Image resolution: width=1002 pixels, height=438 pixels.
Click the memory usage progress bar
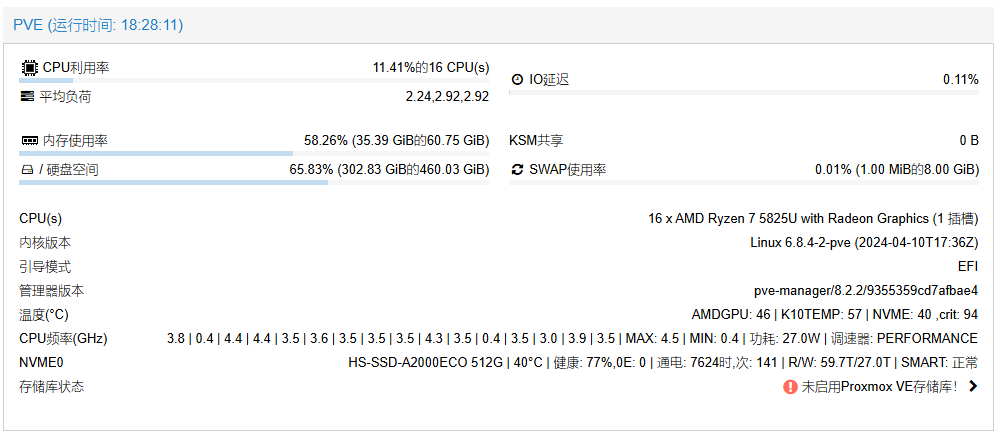pyautogui.click(x=255, y=153)
